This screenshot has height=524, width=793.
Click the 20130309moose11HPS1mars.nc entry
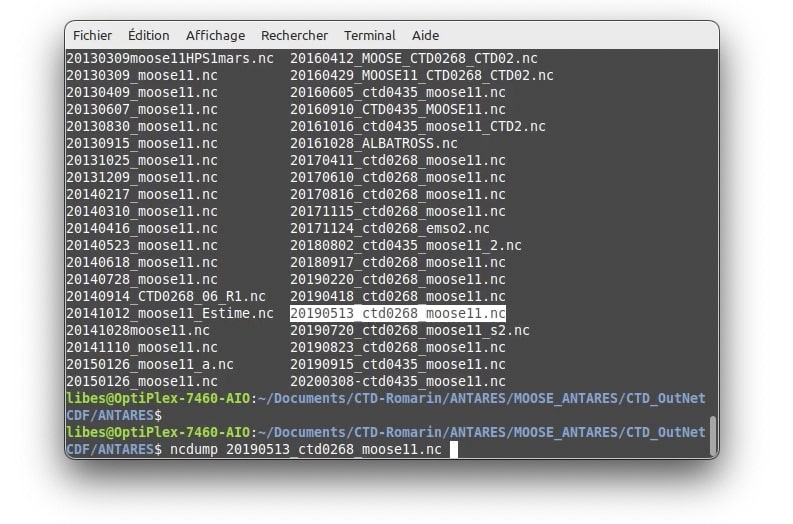click(169, 58)
